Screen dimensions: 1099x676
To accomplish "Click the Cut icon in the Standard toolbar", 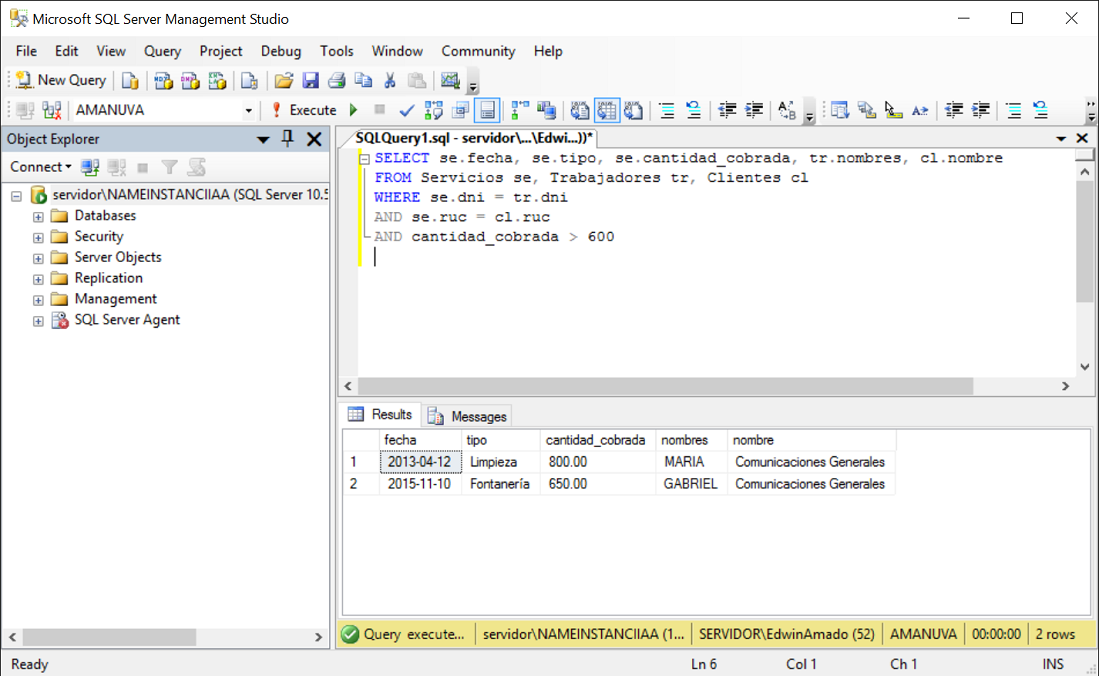I will 388,80.
